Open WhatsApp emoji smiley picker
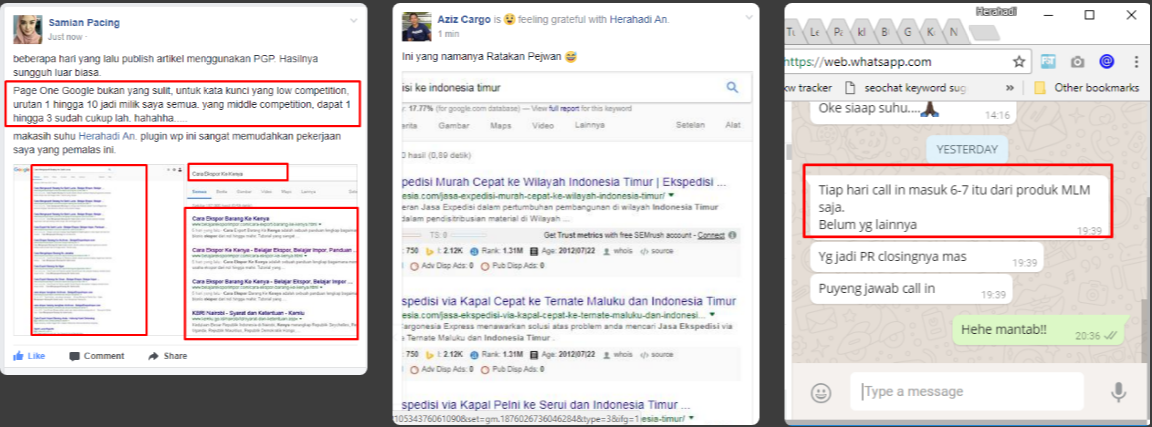Viewport: 1152px width, 427px height. coord(821,392)
